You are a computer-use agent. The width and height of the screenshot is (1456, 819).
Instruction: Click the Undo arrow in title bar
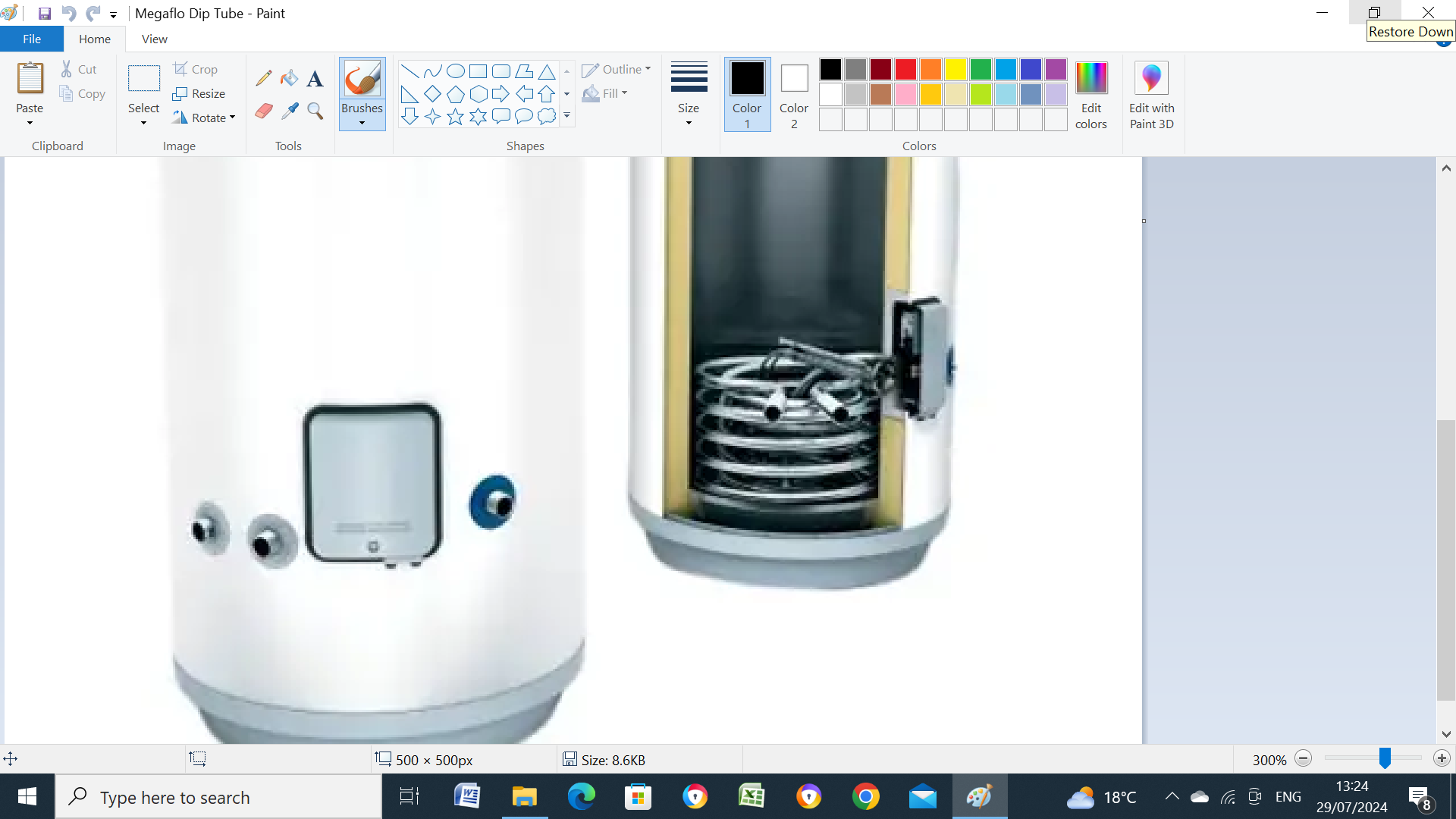click(x=68, y=13)
